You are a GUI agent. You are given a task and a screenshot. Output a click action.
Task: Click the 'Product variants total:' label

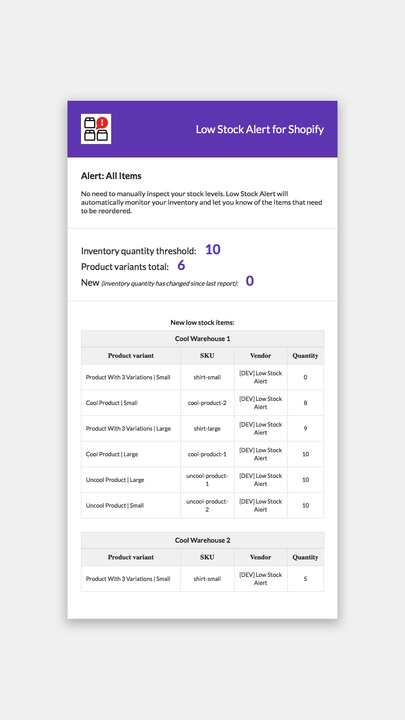125,267
